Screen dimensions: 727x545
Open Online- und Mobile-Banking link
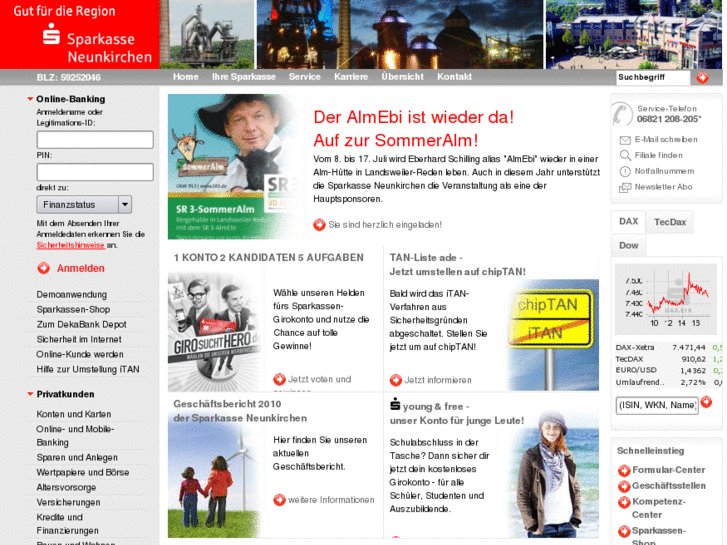tap(75, 436)
